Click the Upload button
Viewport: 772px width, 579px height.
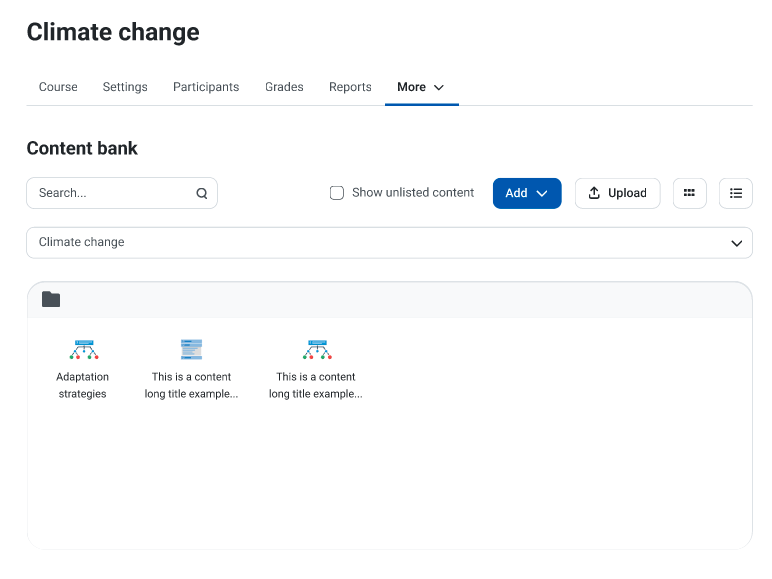[x=617, y=193]
